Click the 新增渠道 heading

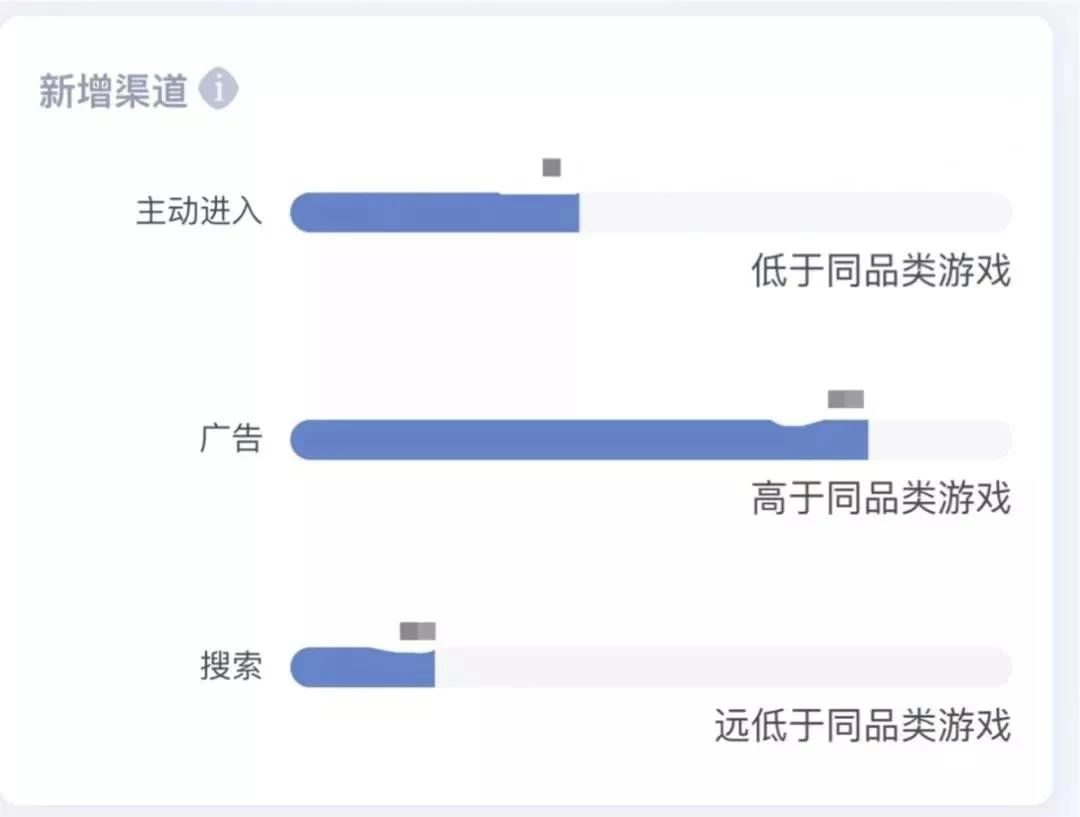pos(113,90)
